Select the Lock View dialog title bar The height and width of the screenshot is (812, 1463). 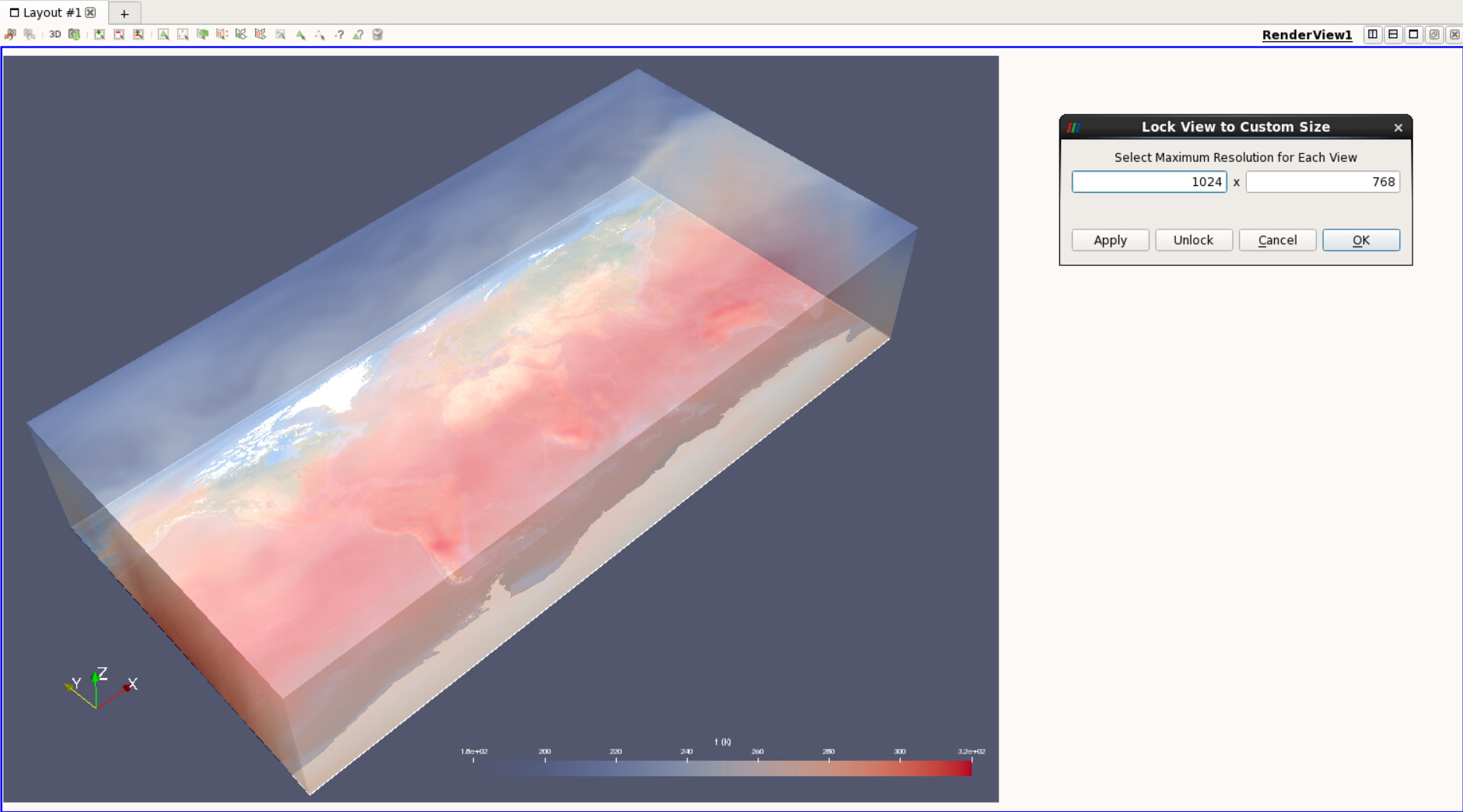(1235, 127)
